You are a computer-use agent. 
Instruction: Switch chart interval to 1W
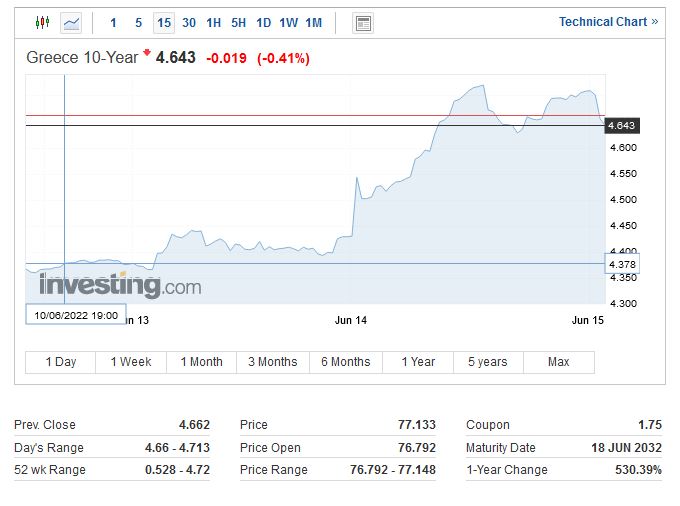[x=288, y=23]
